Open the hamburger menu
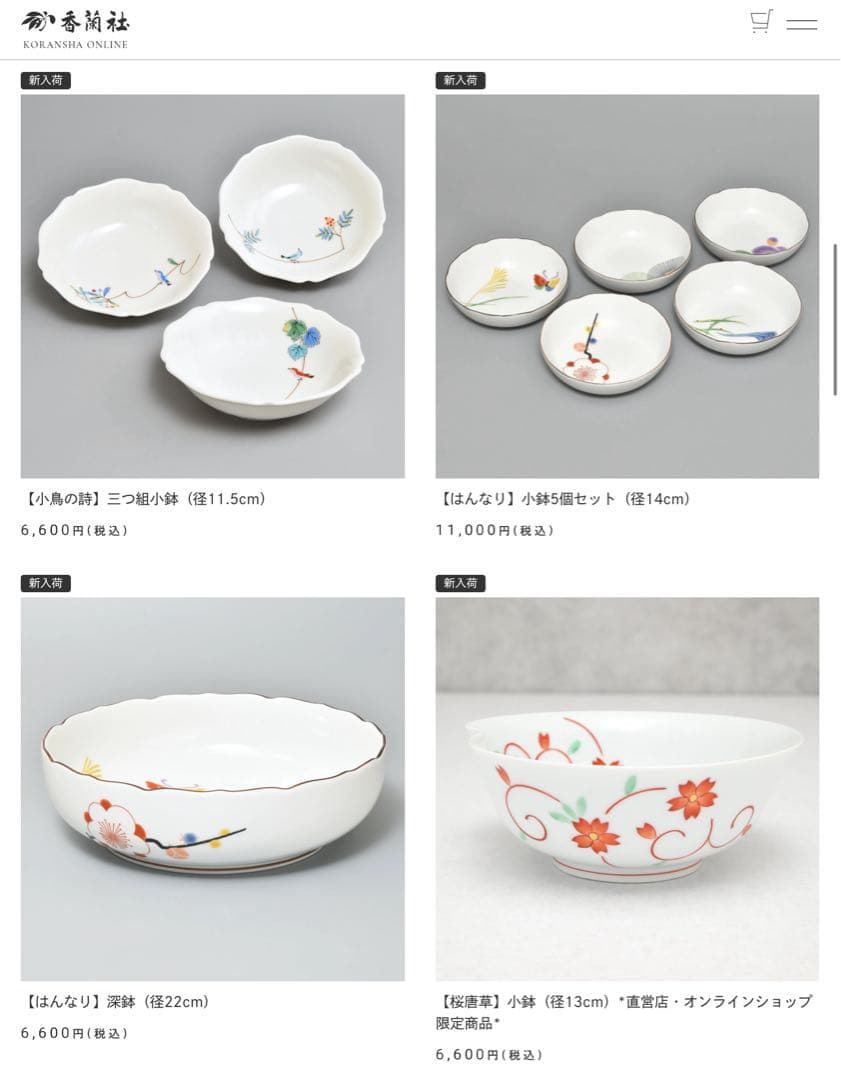 click(x=802, y=25)
